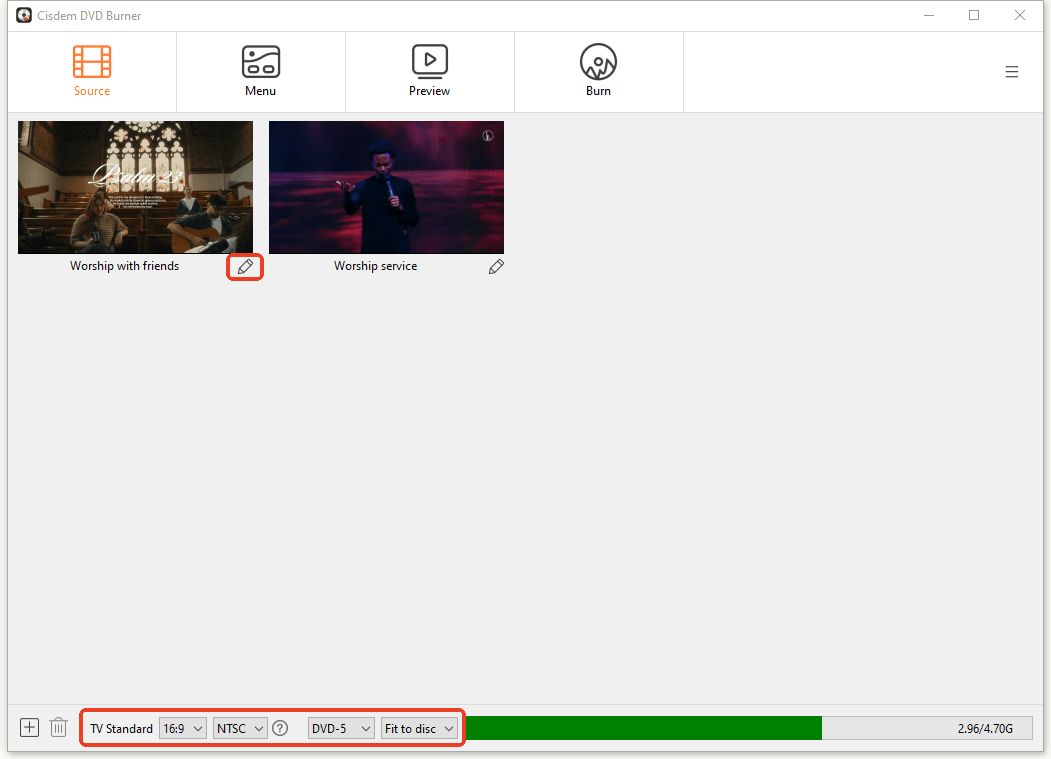Open the 16:9 aspect ratio dropdown
The height and width of the screenshot is (759, 1051).
coord(183,728)
